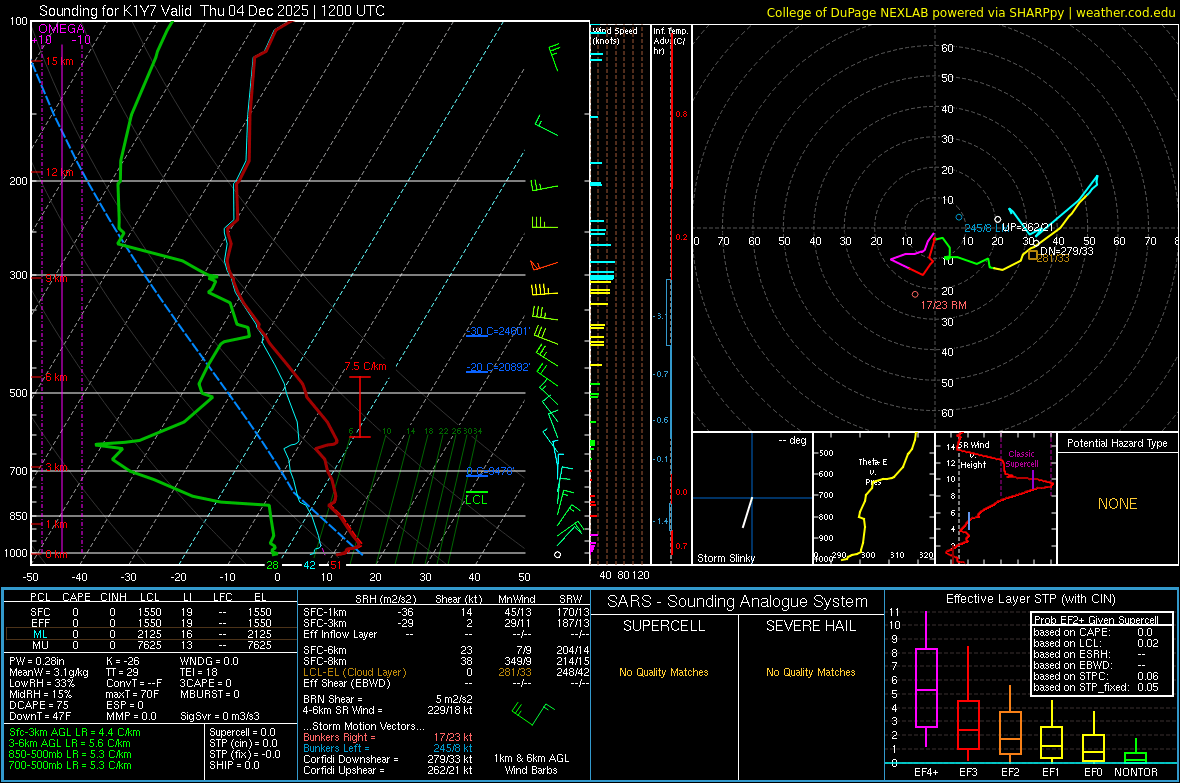The image size is (1180, 783).
Task: Click the NONE hazard type value
Action: pyautogui.click(x=1117, y=504)
